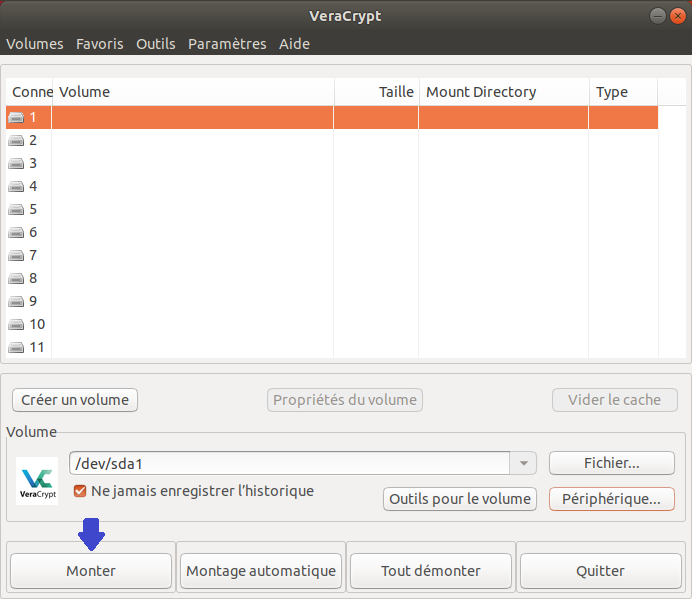This screenshot has width=692, height=599.
Task: Select the drive icon for slot 11
Action: click(16, 348)
